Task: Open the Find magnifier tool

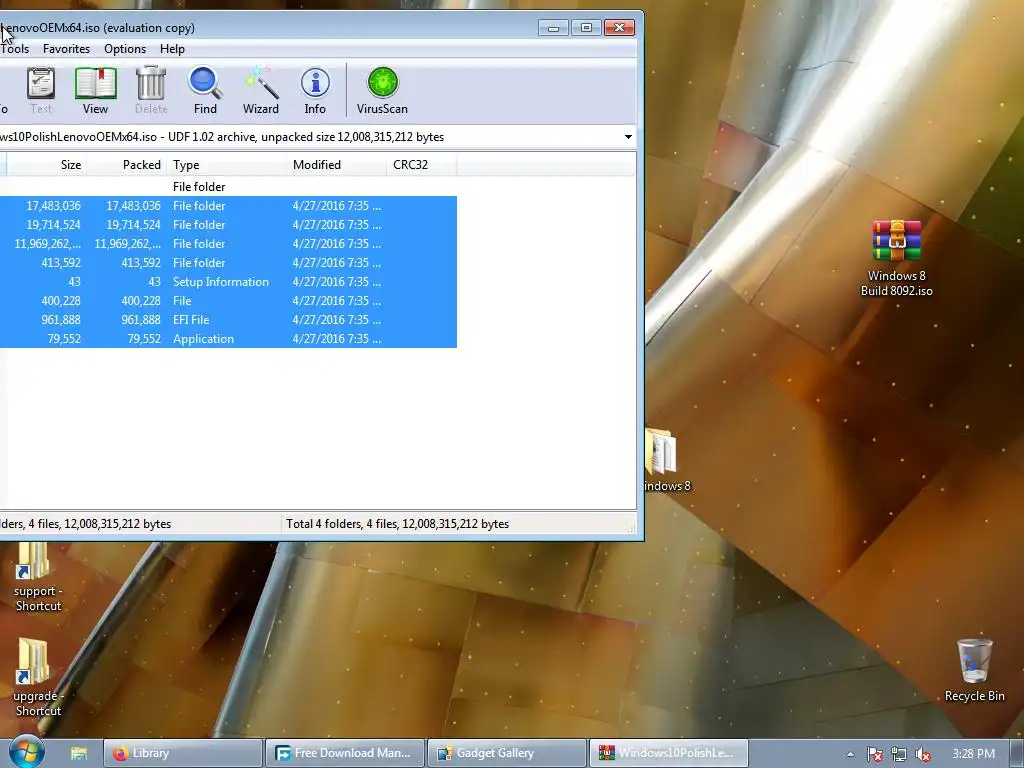Action: tap(205, 91)
